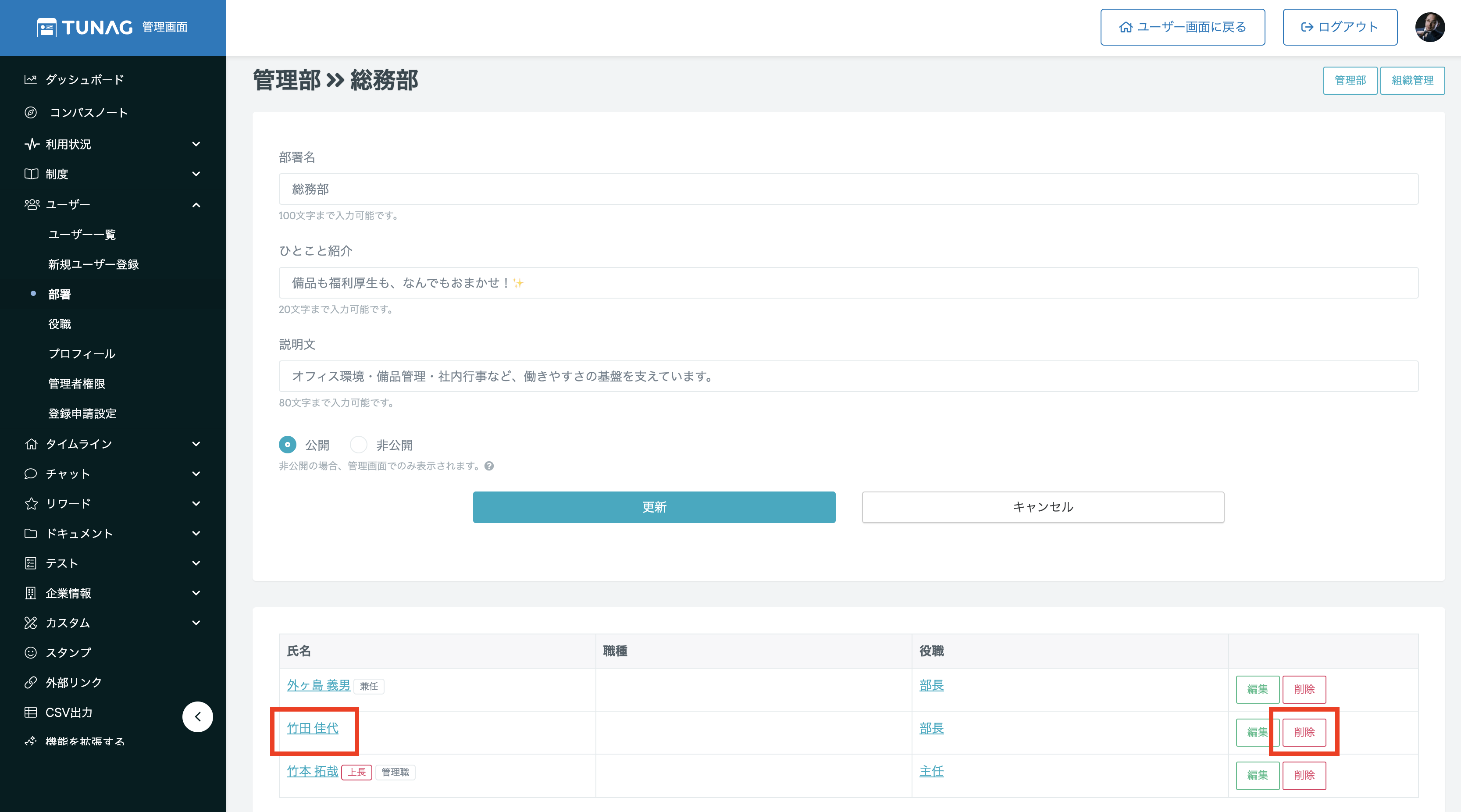Click the 管理部 breadcrumb button
Viewport: 1461px width, 812px height.
[x=1350, y=81]
